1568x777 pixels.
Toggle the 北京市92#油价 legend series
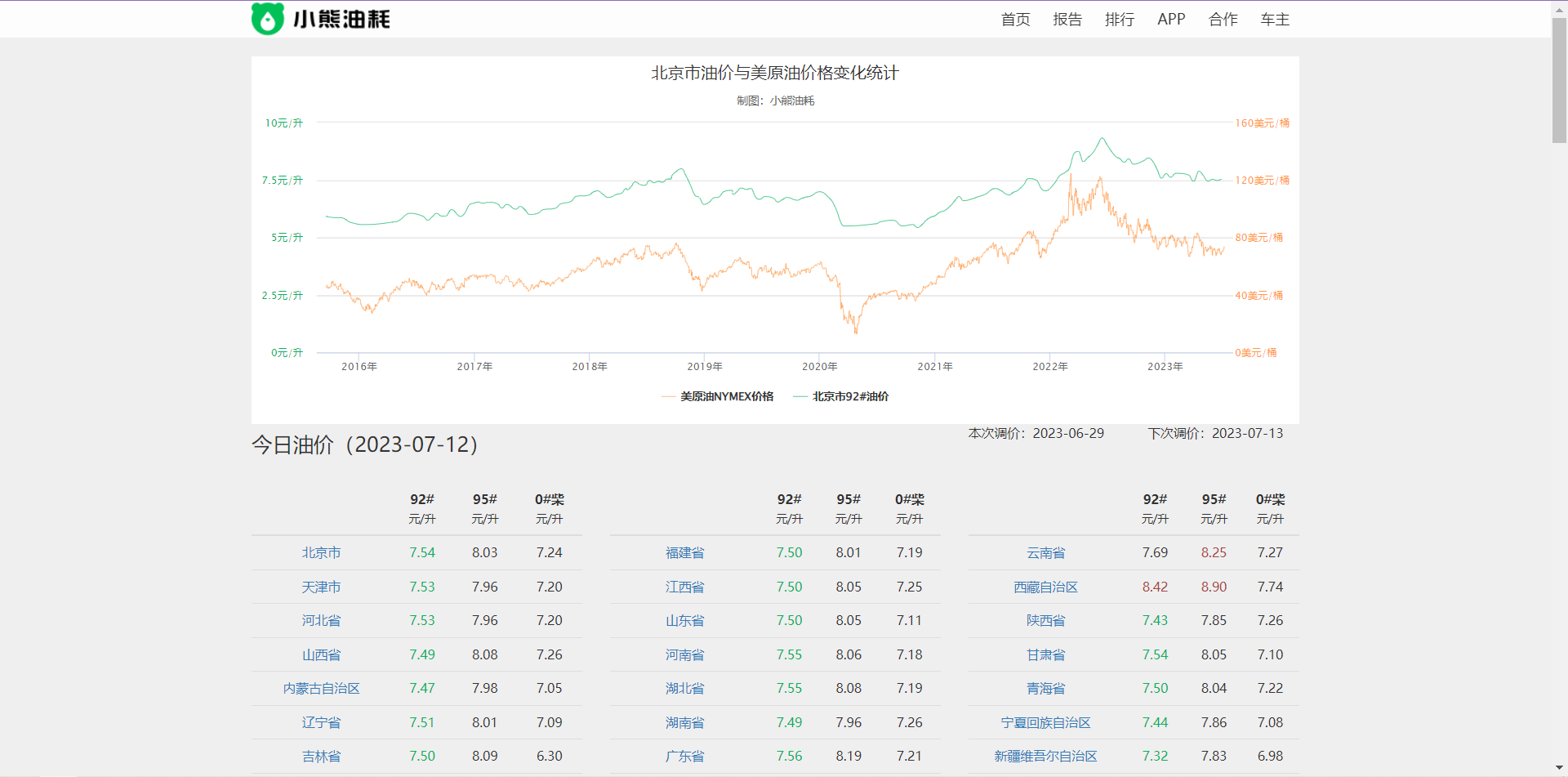(841, 396)
